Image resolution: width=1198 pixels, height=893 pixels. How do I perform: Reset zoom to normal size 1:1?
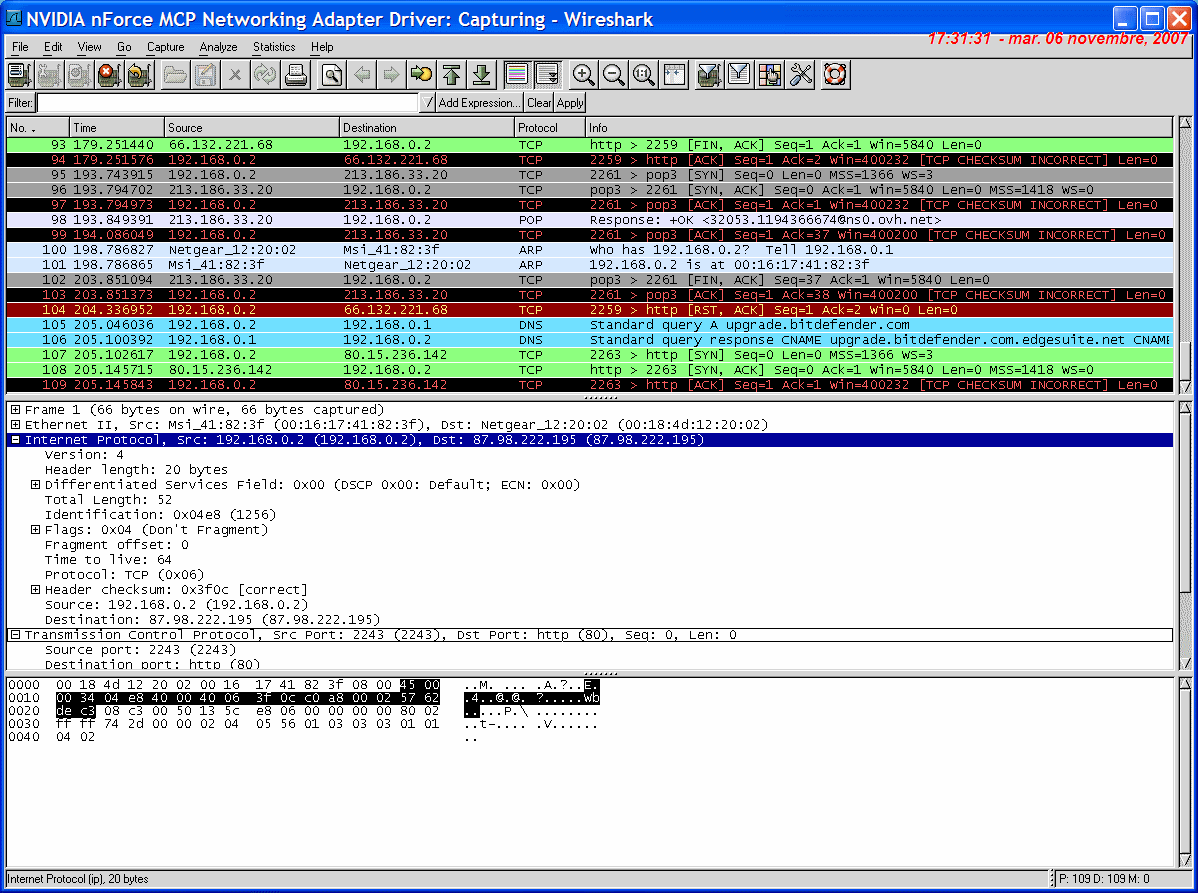pyautogui.click(x=644, y=75)
